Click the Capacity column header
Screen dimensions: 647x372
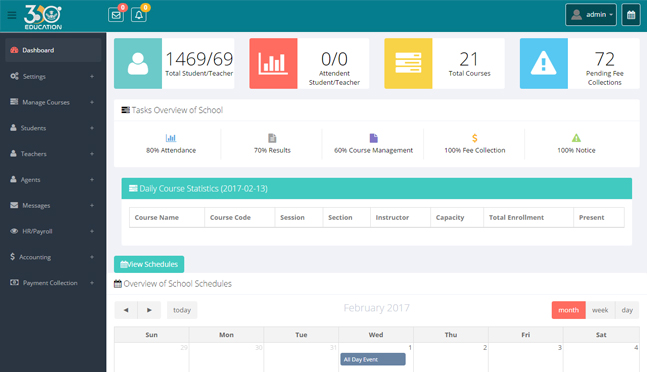point(457,217)
